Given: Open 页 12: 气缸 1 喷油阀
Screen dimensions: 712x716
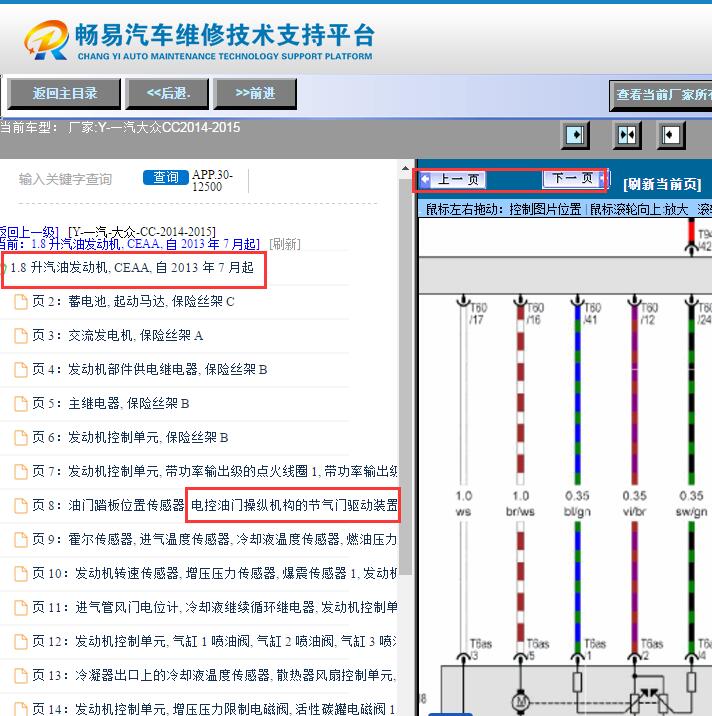Looking at the screenshot, I should click(x=214, y=642).
